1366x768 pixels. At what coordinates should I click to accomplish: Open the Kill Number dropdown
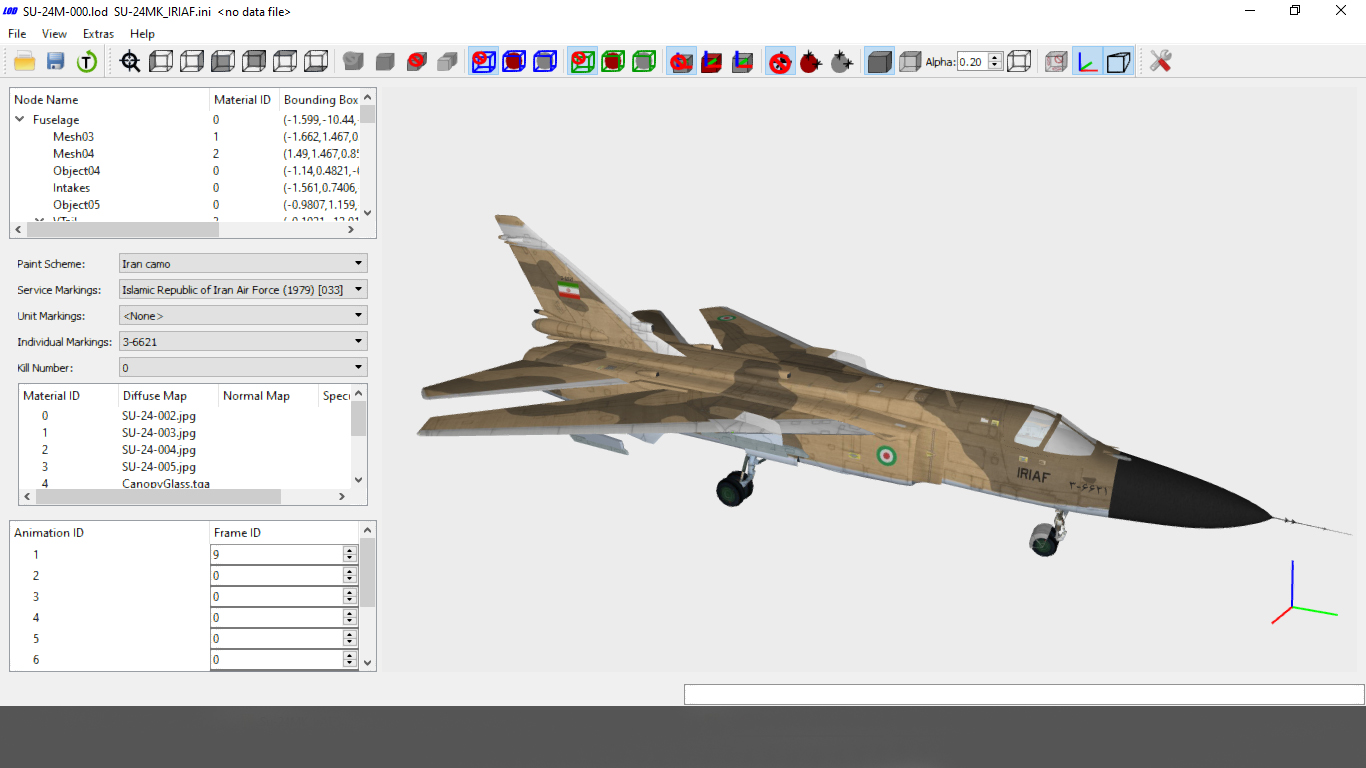point(243,368)
